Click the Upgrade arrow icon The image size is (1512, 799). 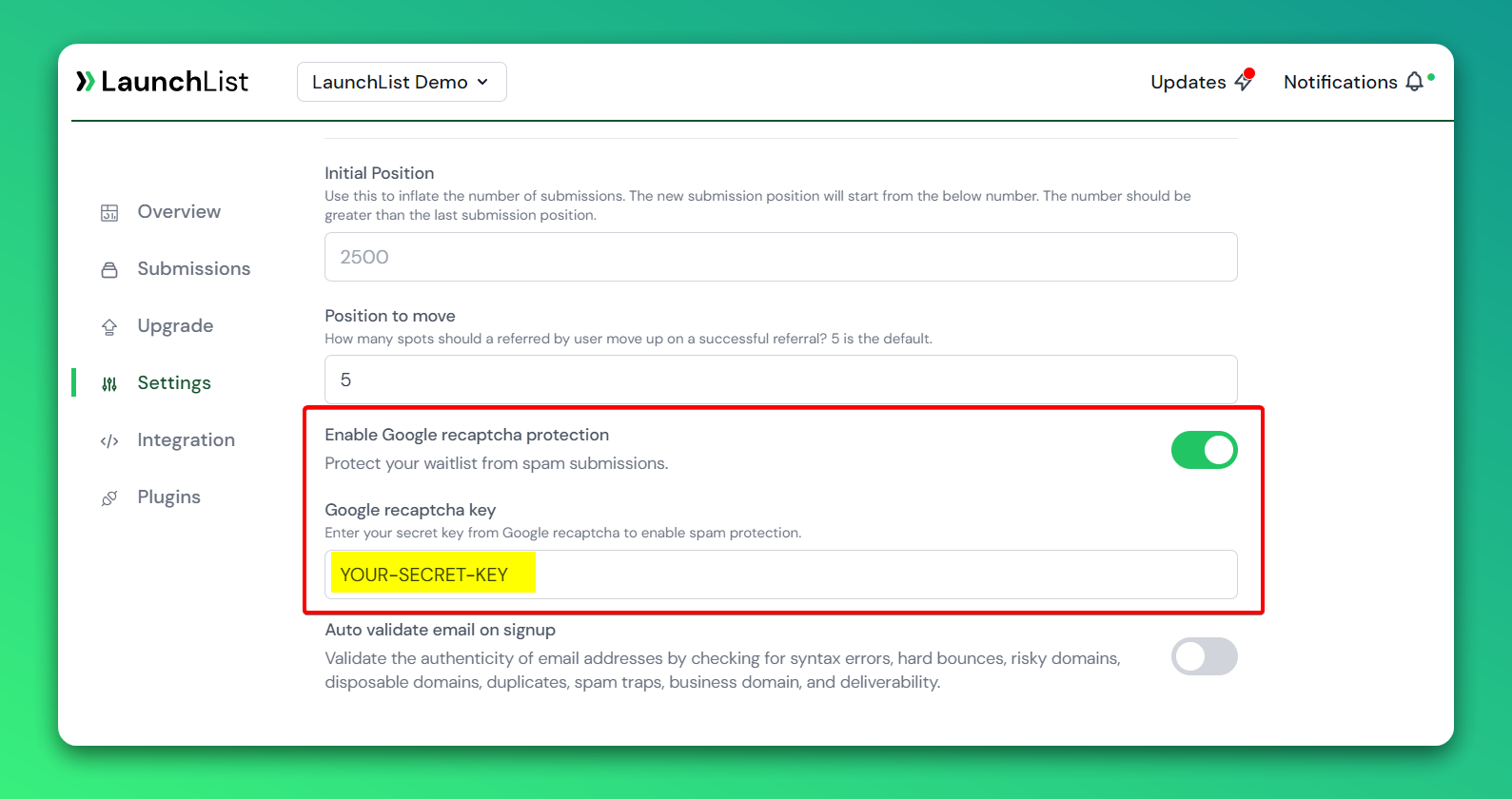(109, 326)
